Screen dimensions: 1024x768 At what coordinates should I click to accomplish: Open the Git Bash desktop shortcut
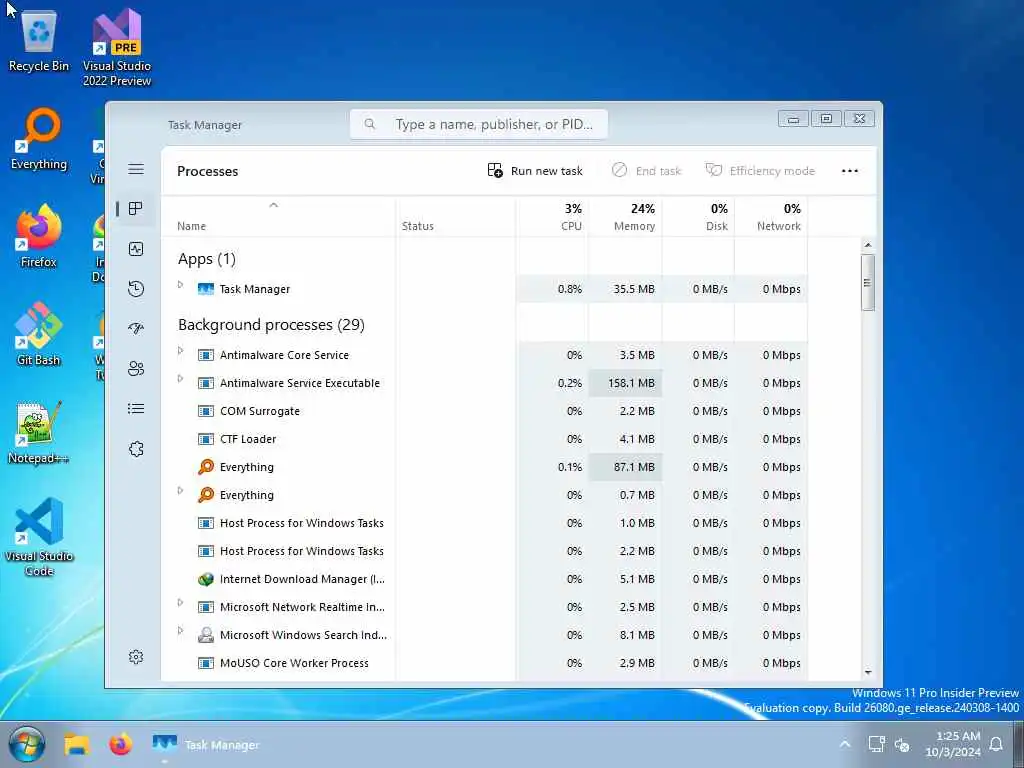click(39, 334)
